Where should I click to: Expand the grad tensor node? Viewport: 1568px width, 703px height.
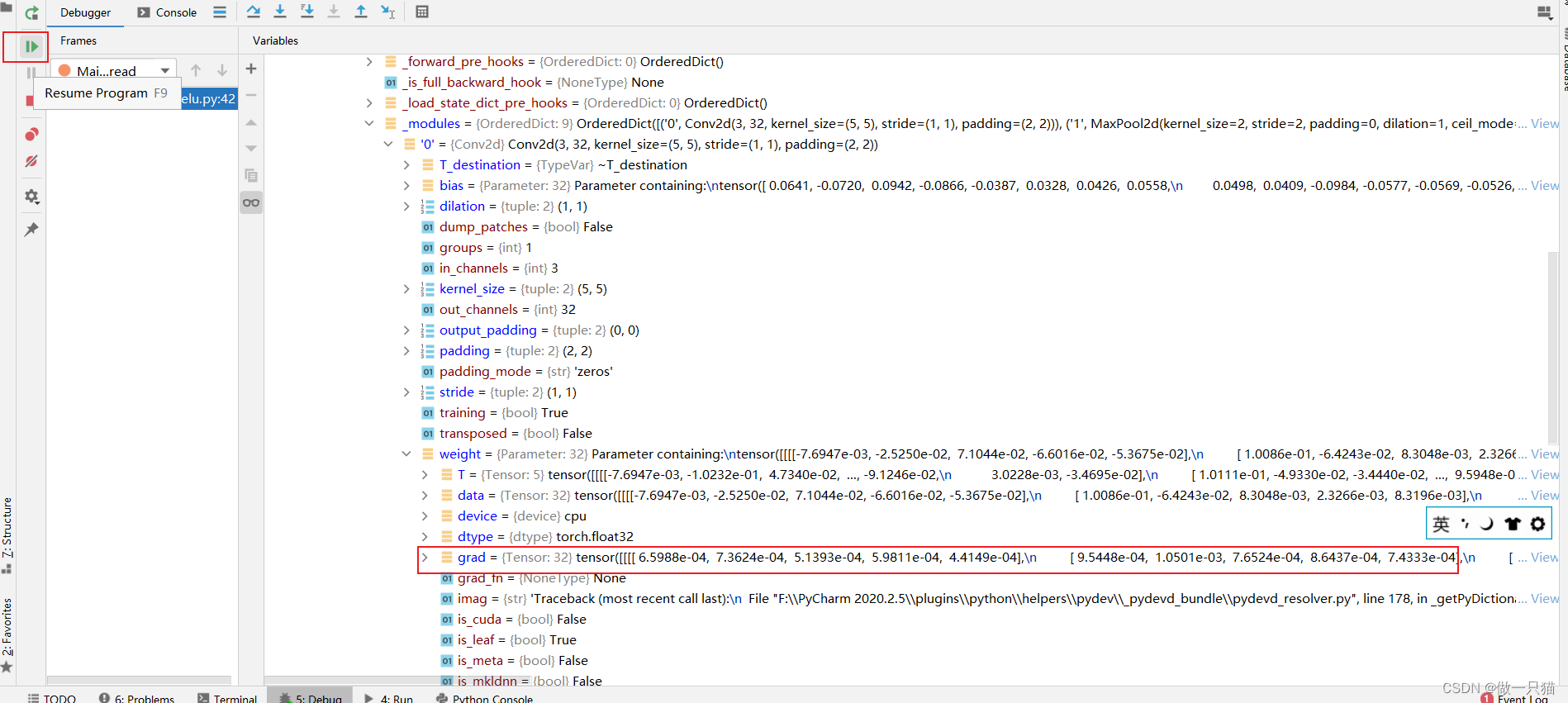(425, 558)
